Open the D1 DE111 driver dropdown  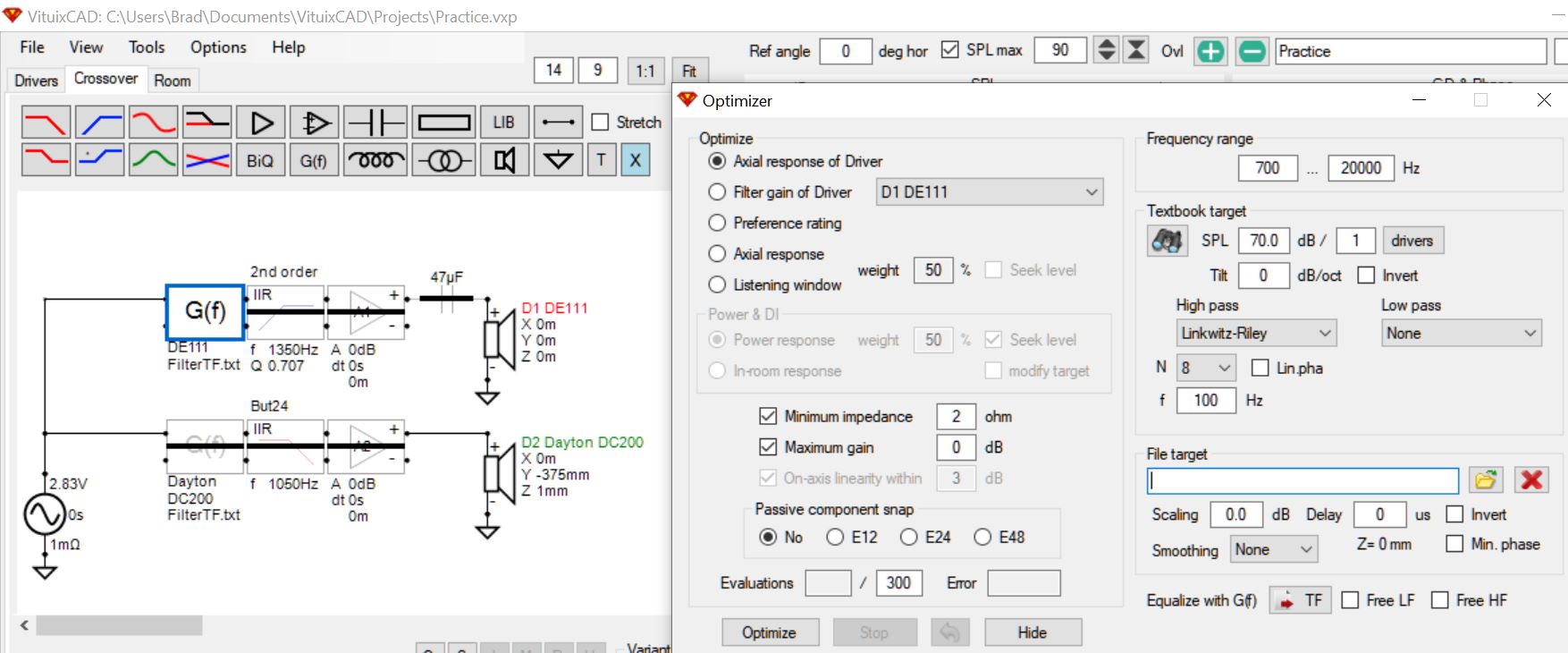990,192
